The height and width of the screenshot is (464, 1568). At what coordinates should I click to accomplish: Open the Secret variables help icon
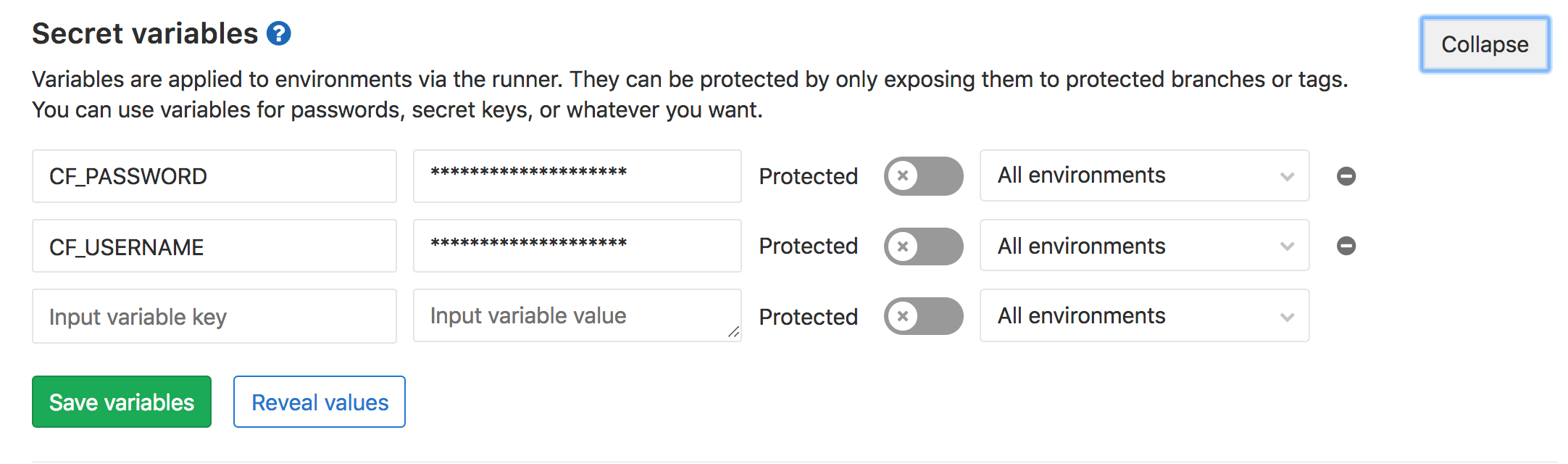[x=278, y=32]
